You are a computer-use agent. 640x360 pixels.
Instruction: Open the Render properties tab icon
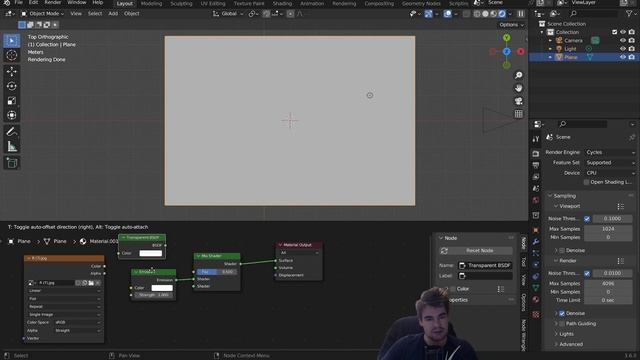(536, 153)
